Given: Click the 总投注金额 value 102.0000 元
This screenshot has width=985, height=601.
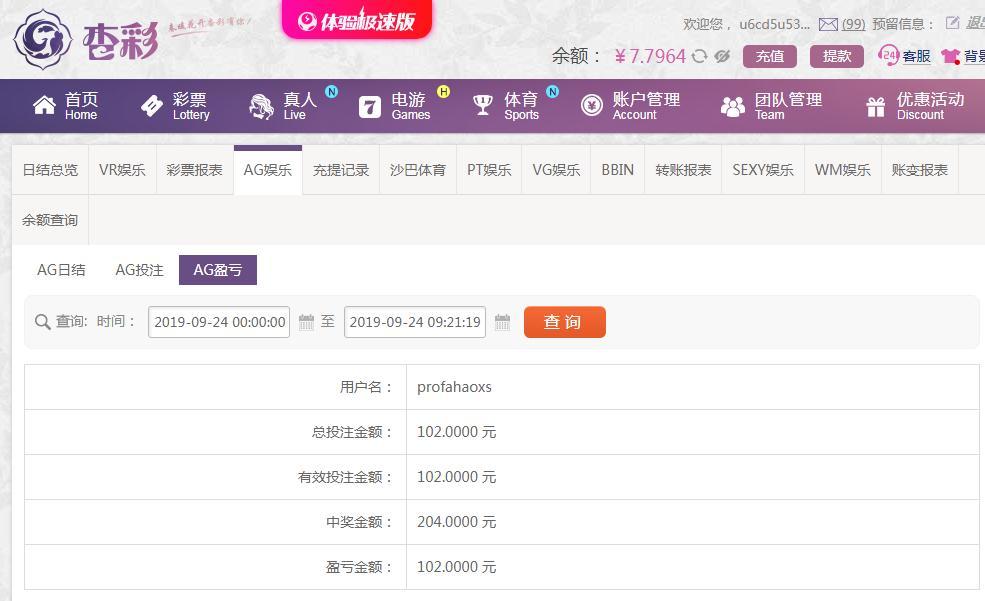Looking at the screenshot, I should point(457,432).
